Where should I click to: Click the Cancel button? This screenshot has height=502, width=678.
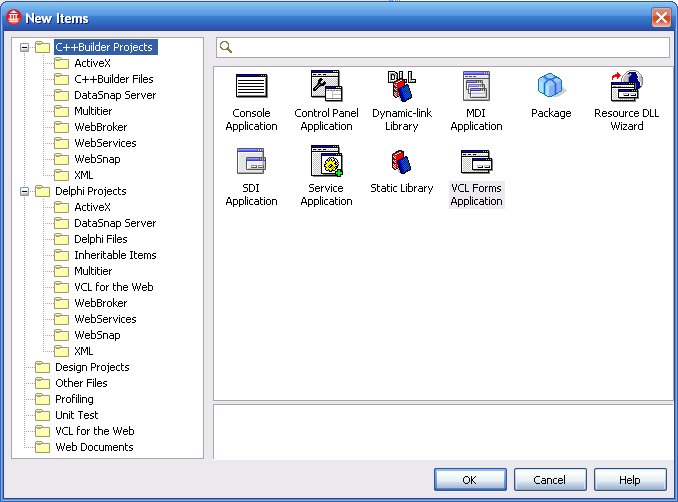coord(550,480)
